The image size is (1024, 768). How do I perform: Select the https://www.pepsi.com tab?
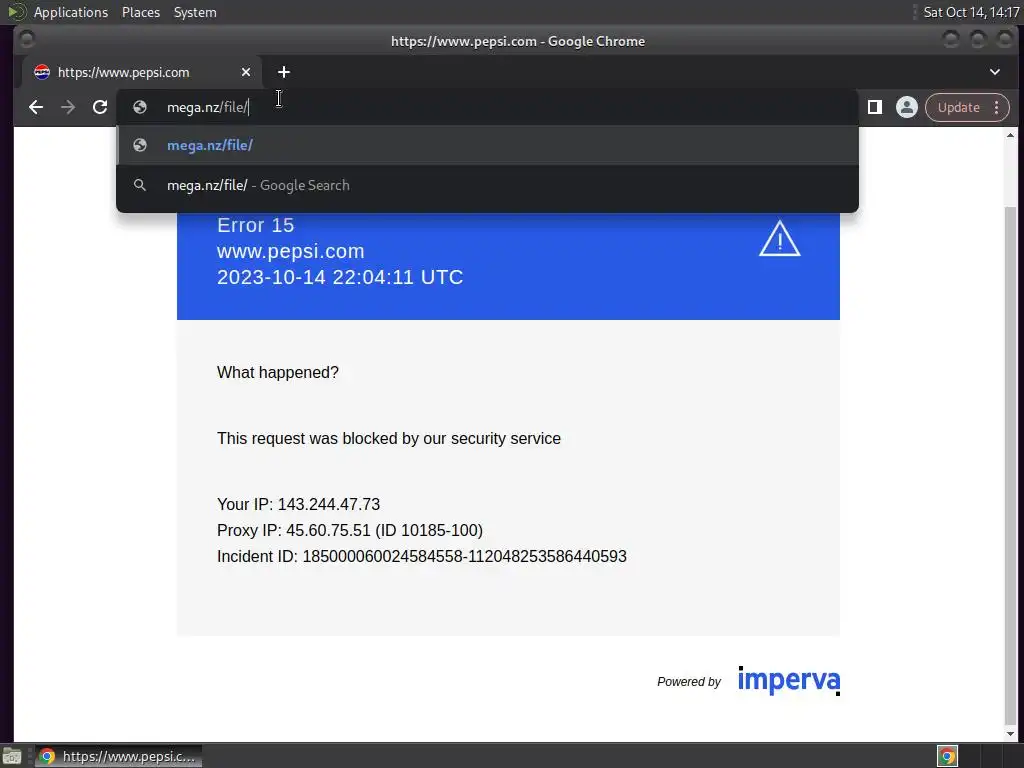(142, 72)
